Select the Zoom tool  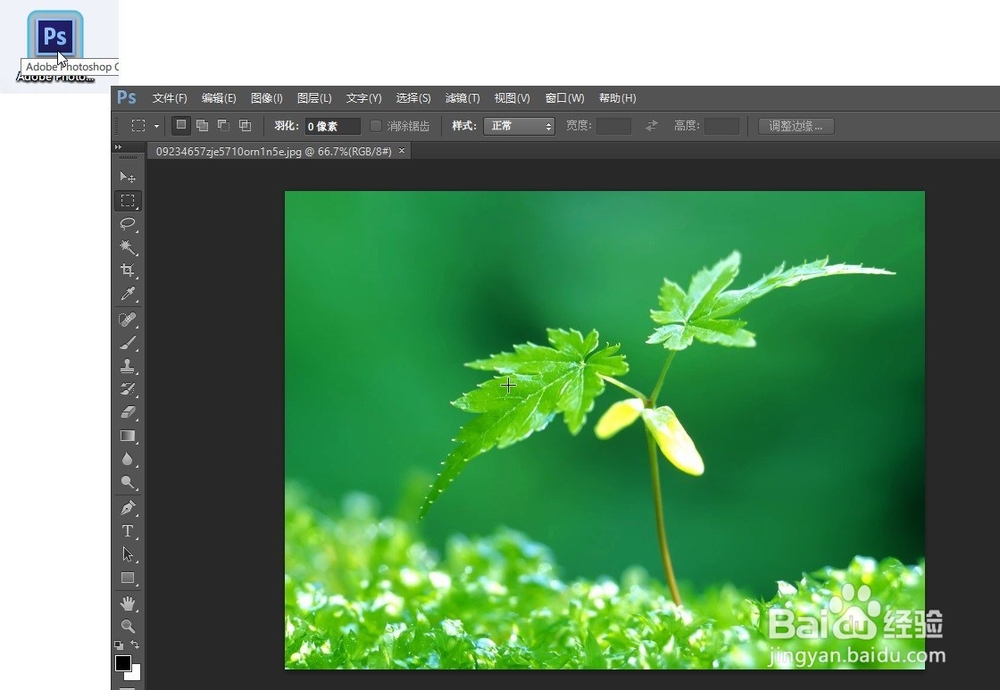click(x=128, y=626)
